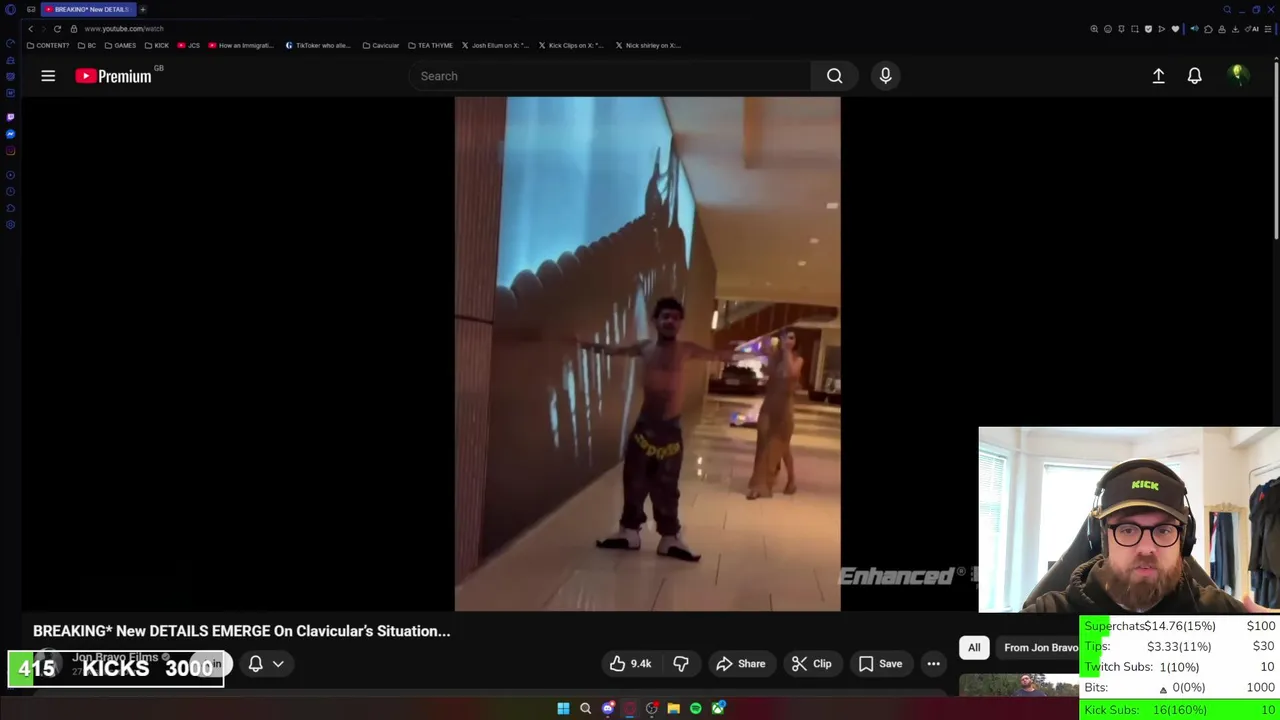1280x720 pixels.
Task: Open the extensions cube icon
Action: [x=1208, y=29]
